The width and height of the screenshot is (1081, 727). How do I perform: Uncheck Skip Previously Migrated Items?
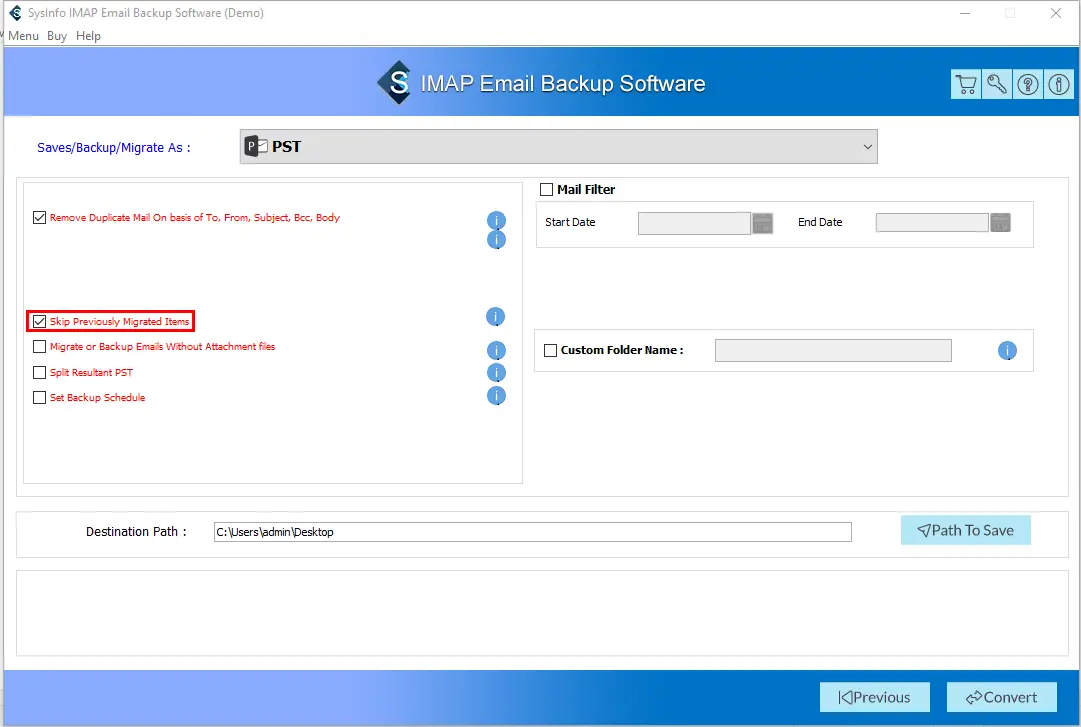tap(39, 322)
